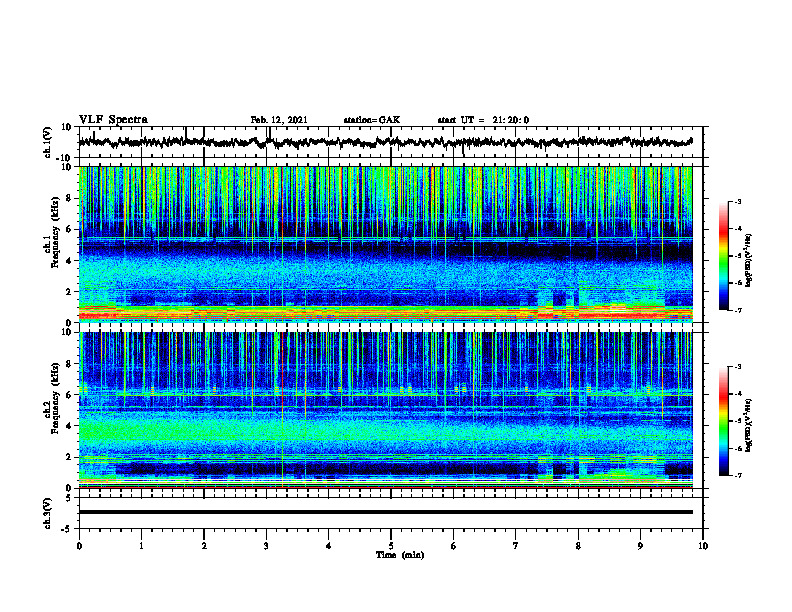Screen dimensions: 792x612
Task: Click the flat black ch.3 trace line
Action: coord(385,512)
